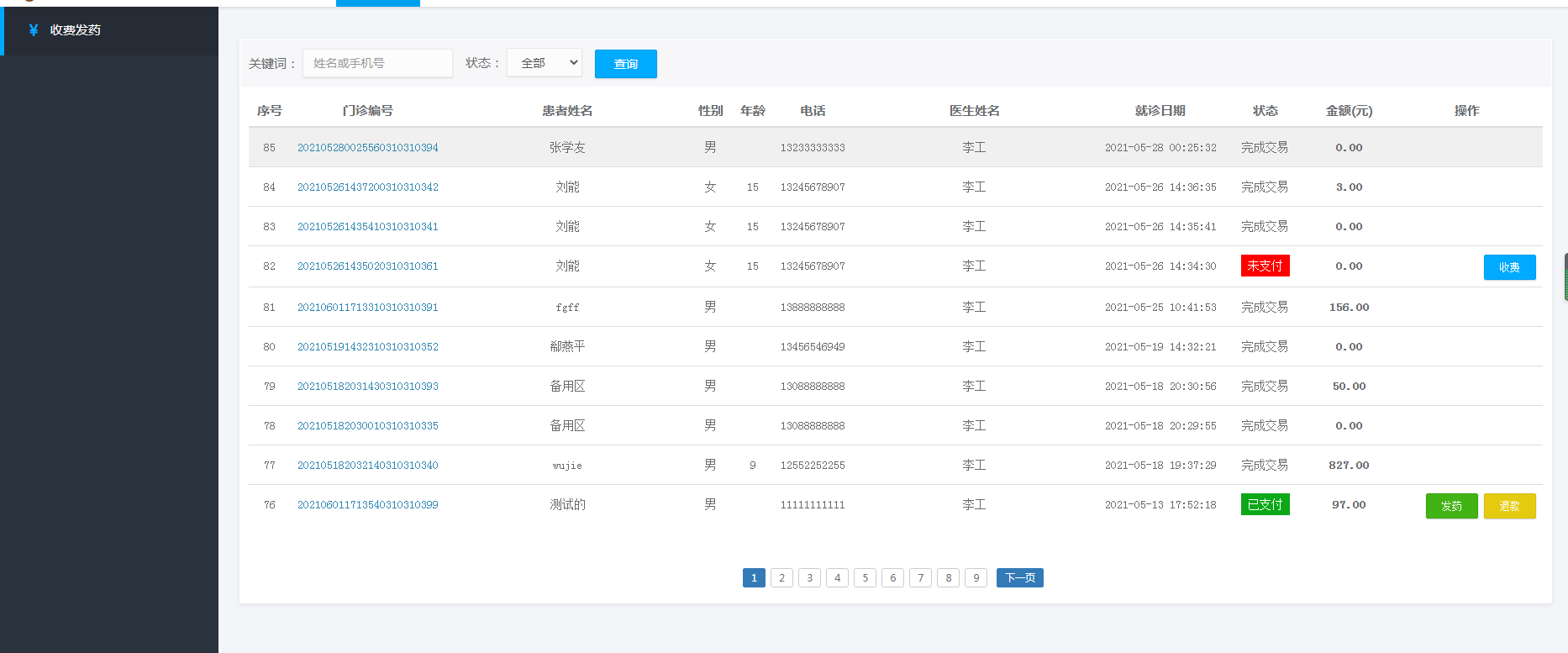Screen dimensions: 1568x653
Task: Open clinic record link for patient wujie
Action: point(367,466)
